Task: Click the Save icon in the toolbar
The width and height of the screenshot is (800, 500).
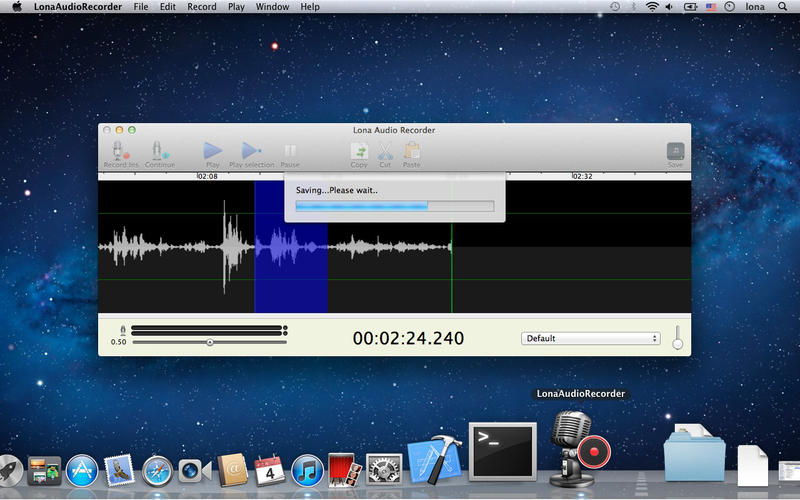Action: point(676,152)
